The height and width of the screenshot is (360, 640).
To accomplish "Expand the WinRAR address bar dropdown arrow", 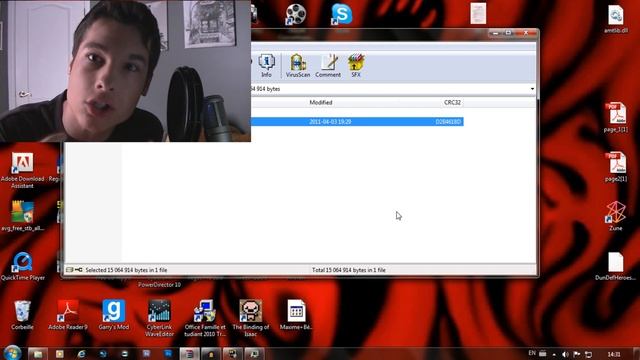I will tap(532, 89).
